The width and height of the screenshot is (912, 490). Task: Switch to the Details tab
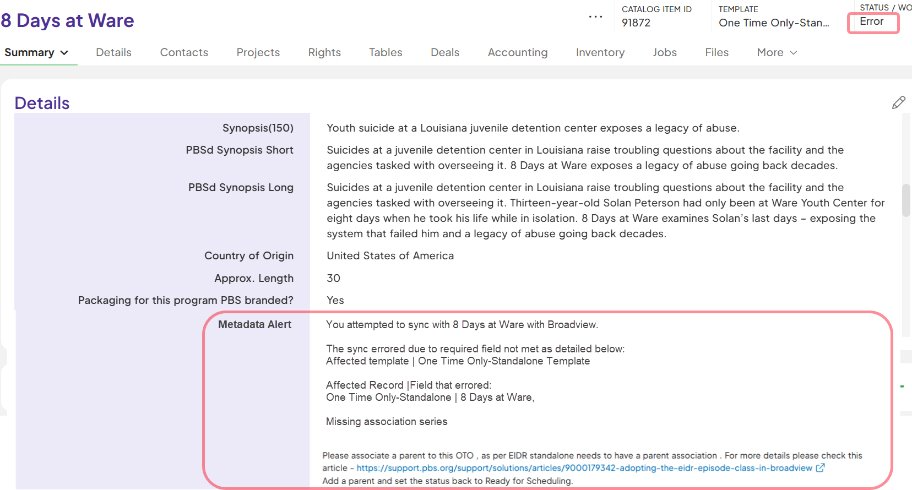click(113, 52)
